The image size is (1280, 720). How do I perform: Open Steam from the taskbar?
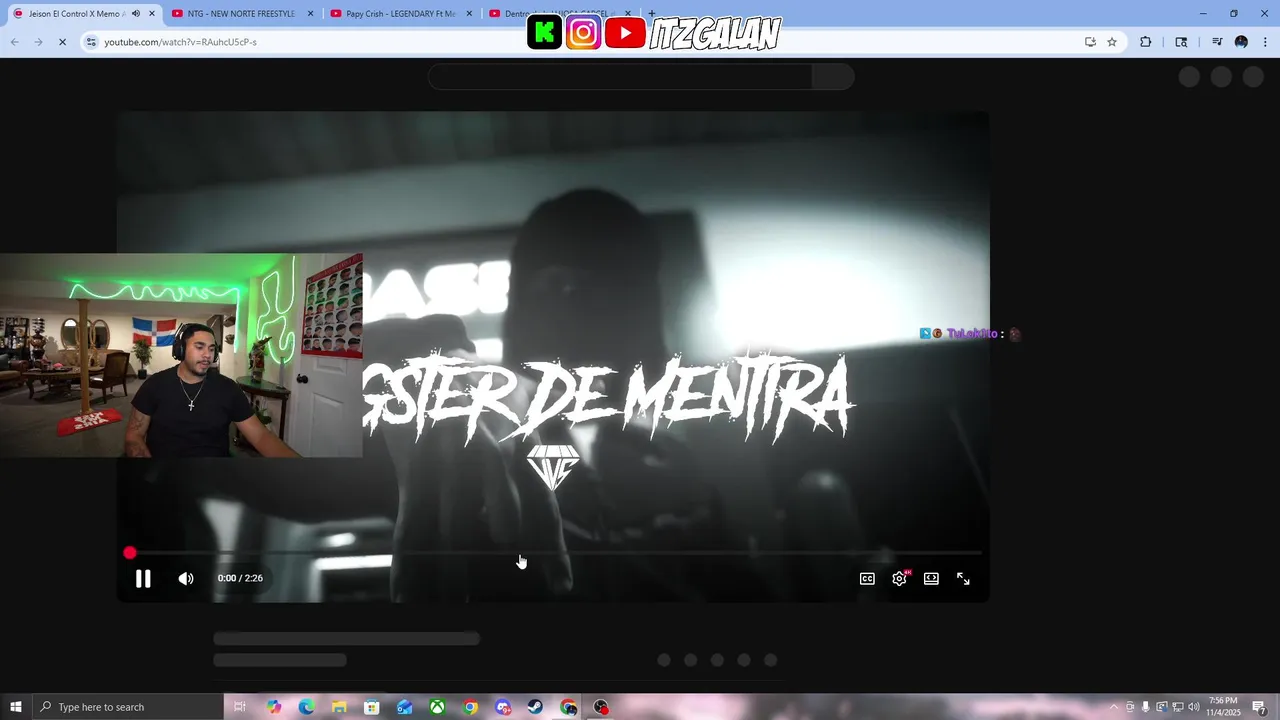[536, 707]
